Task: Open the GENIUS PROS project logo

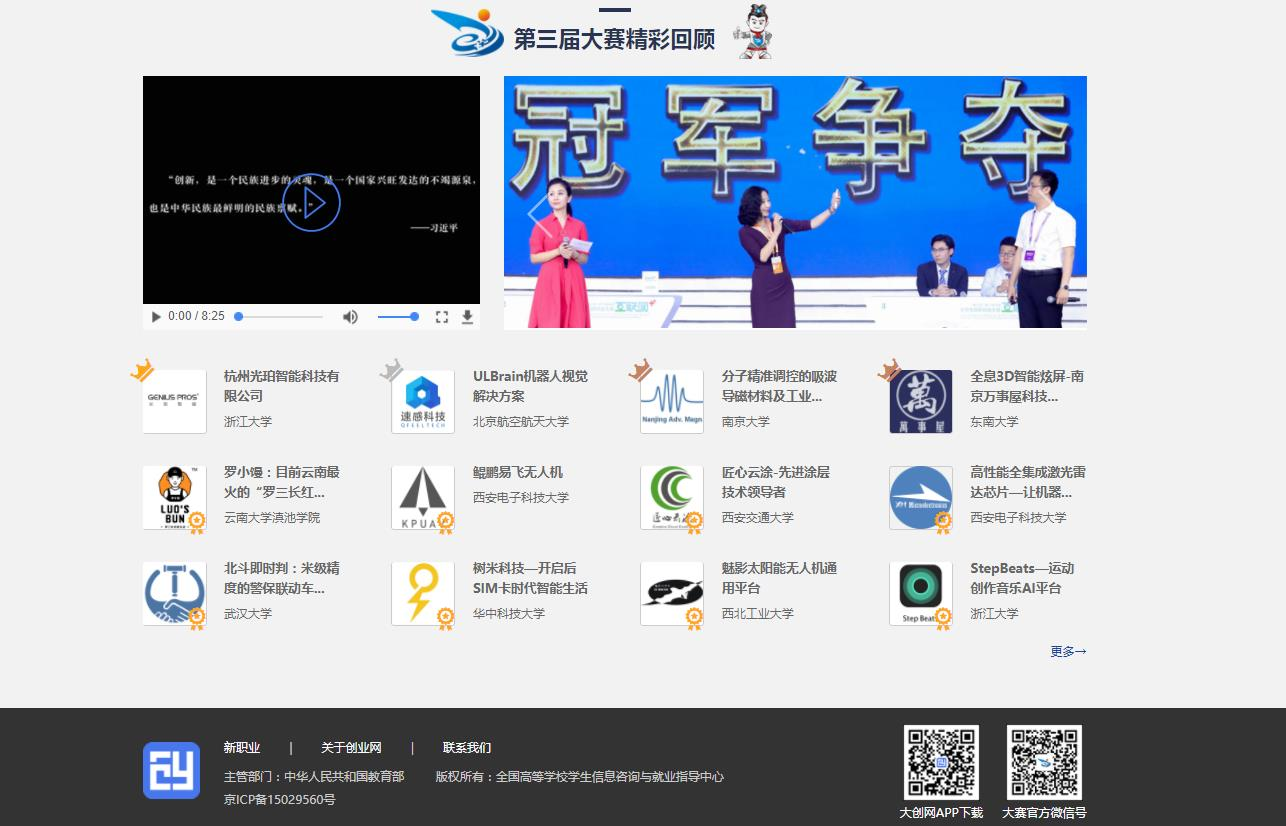Action: [174, 401]
